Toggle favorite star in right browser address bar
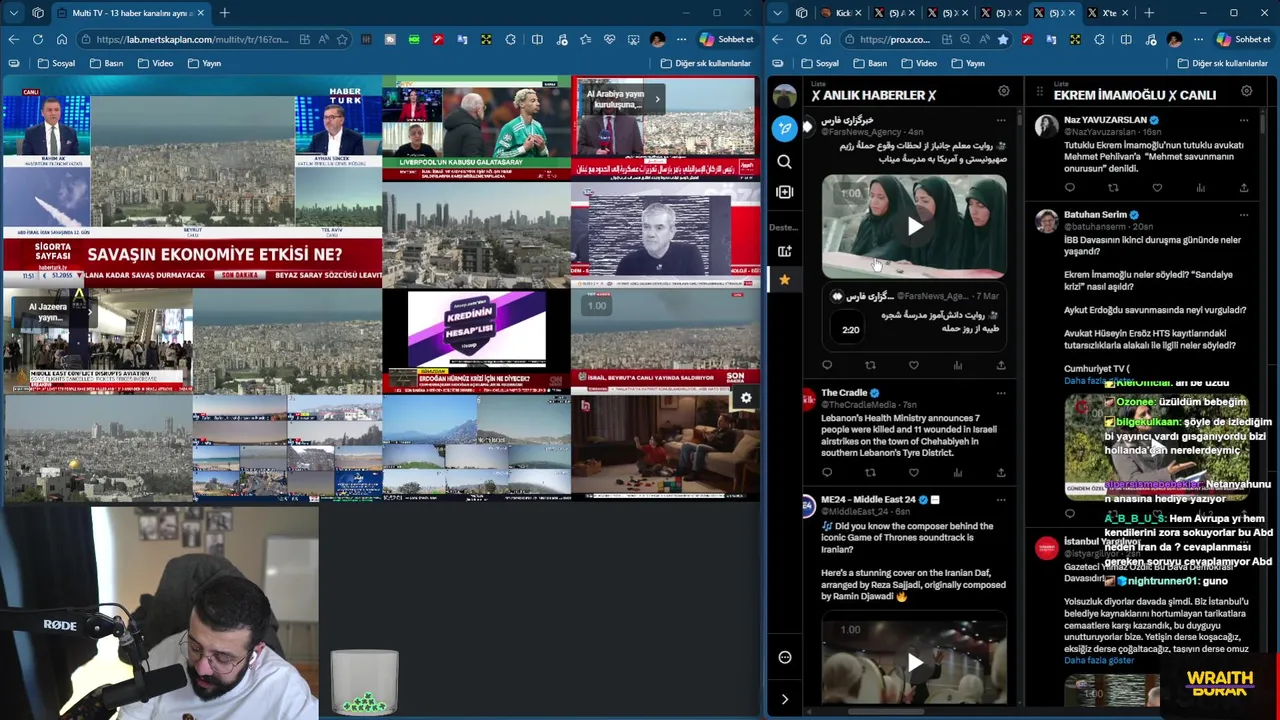The width and height of the screenshot is (1280, 720). tap(1003, 39)
